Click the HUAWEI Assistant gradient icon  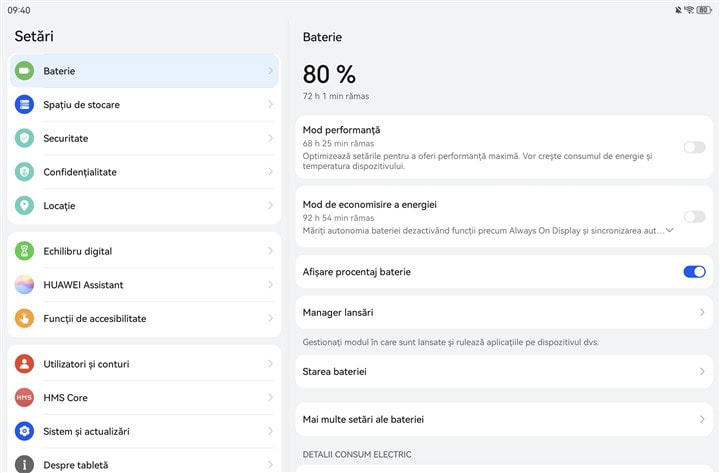(24, 284)
